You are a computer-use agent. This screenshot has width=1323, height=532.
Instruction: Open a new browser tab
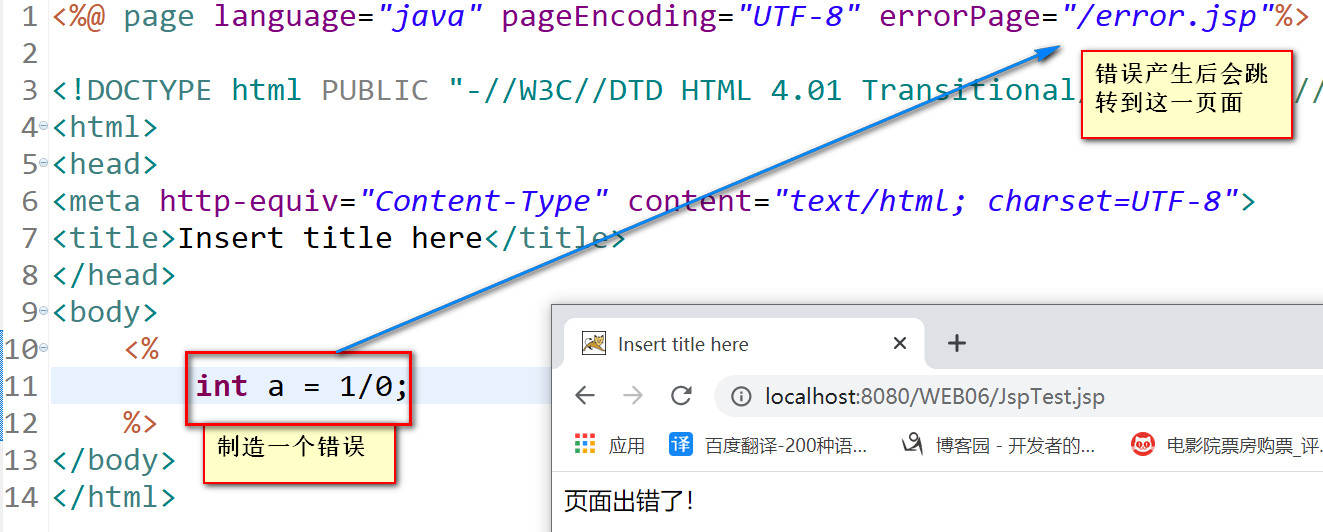point(957,343)
